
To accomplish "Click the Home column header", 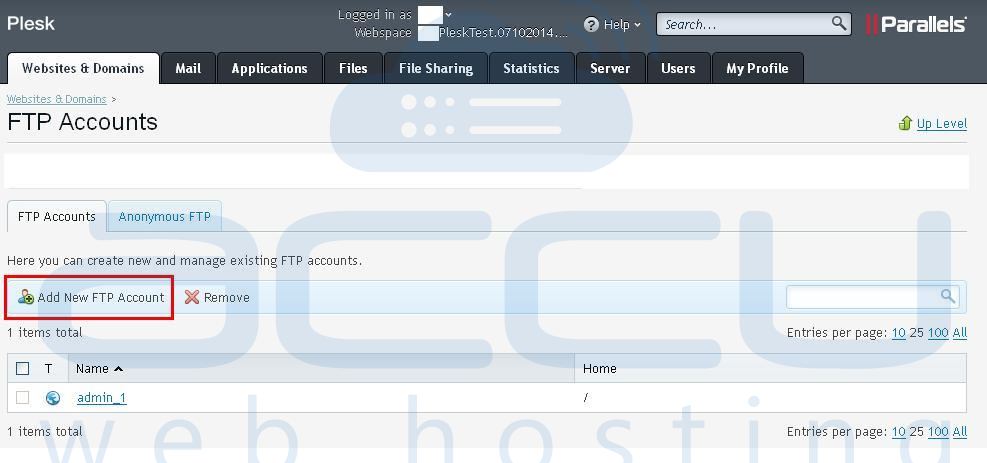I will coord(600,369).
